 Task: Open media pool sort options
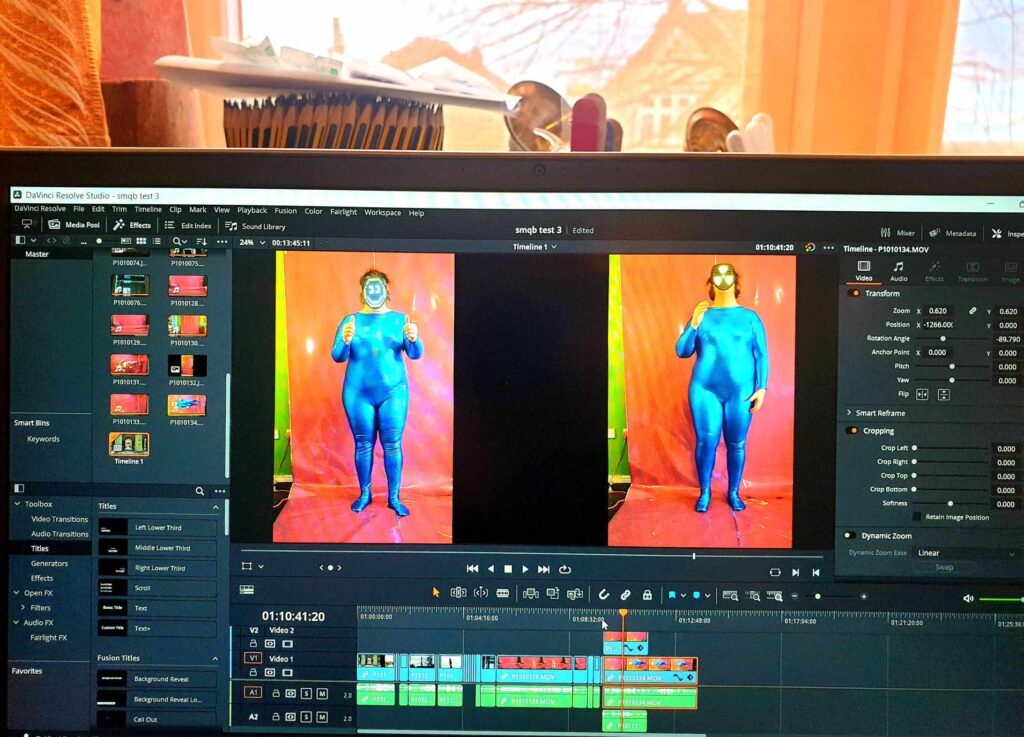coord(202,242)
